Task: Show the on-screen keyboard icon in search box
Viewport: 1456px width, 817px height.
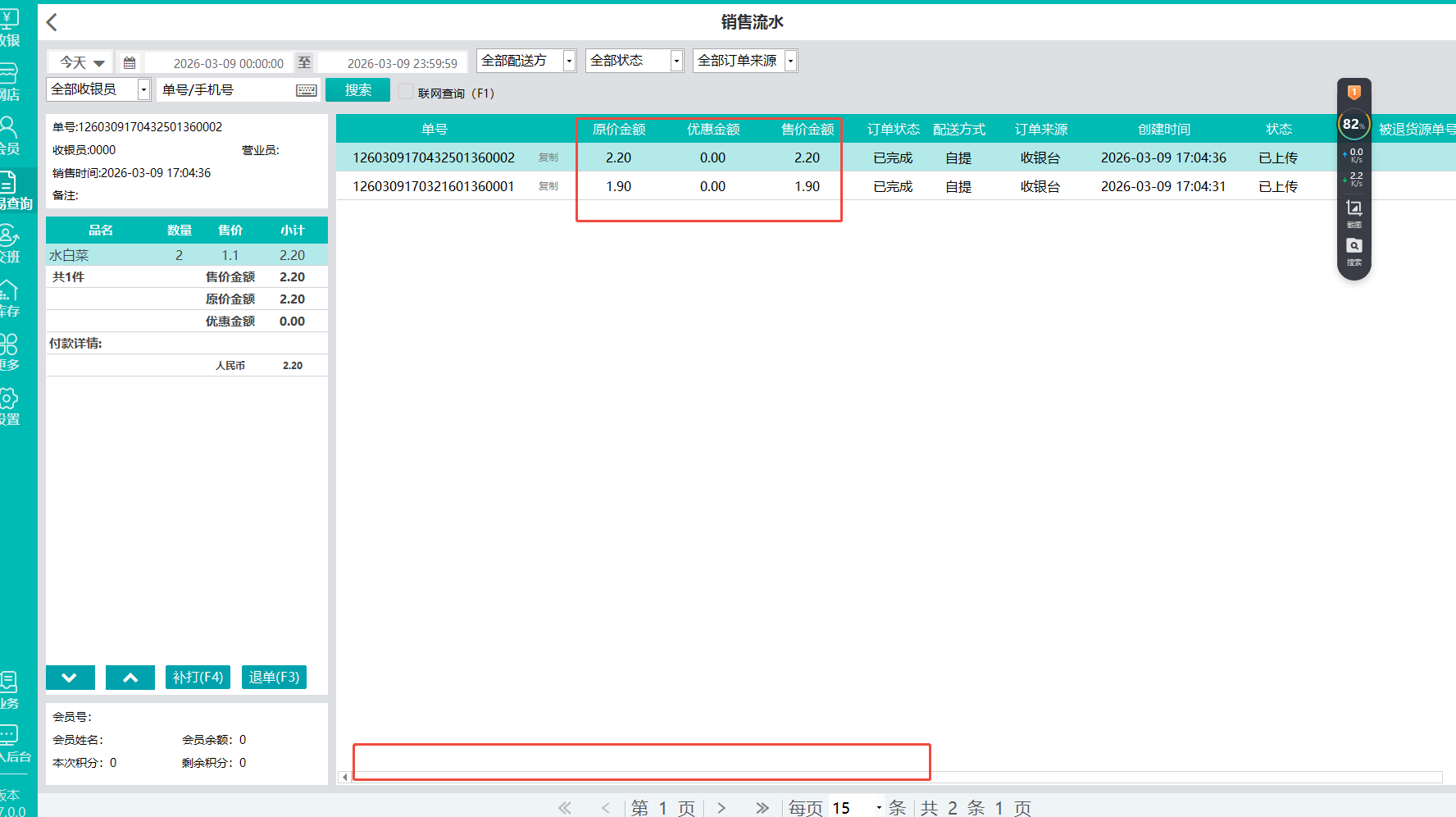Action: [x=307, y=90]
